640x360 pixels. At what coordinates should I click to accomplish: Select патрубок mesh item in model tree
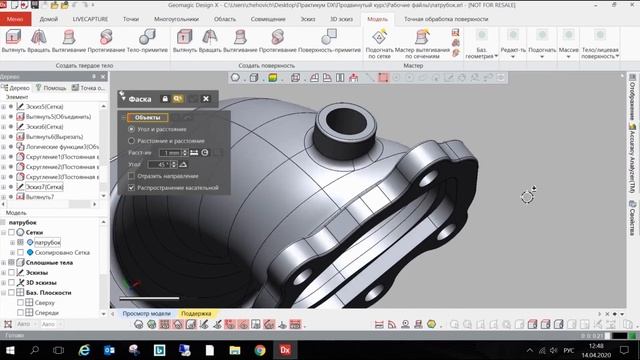click(x=47, y=242)
